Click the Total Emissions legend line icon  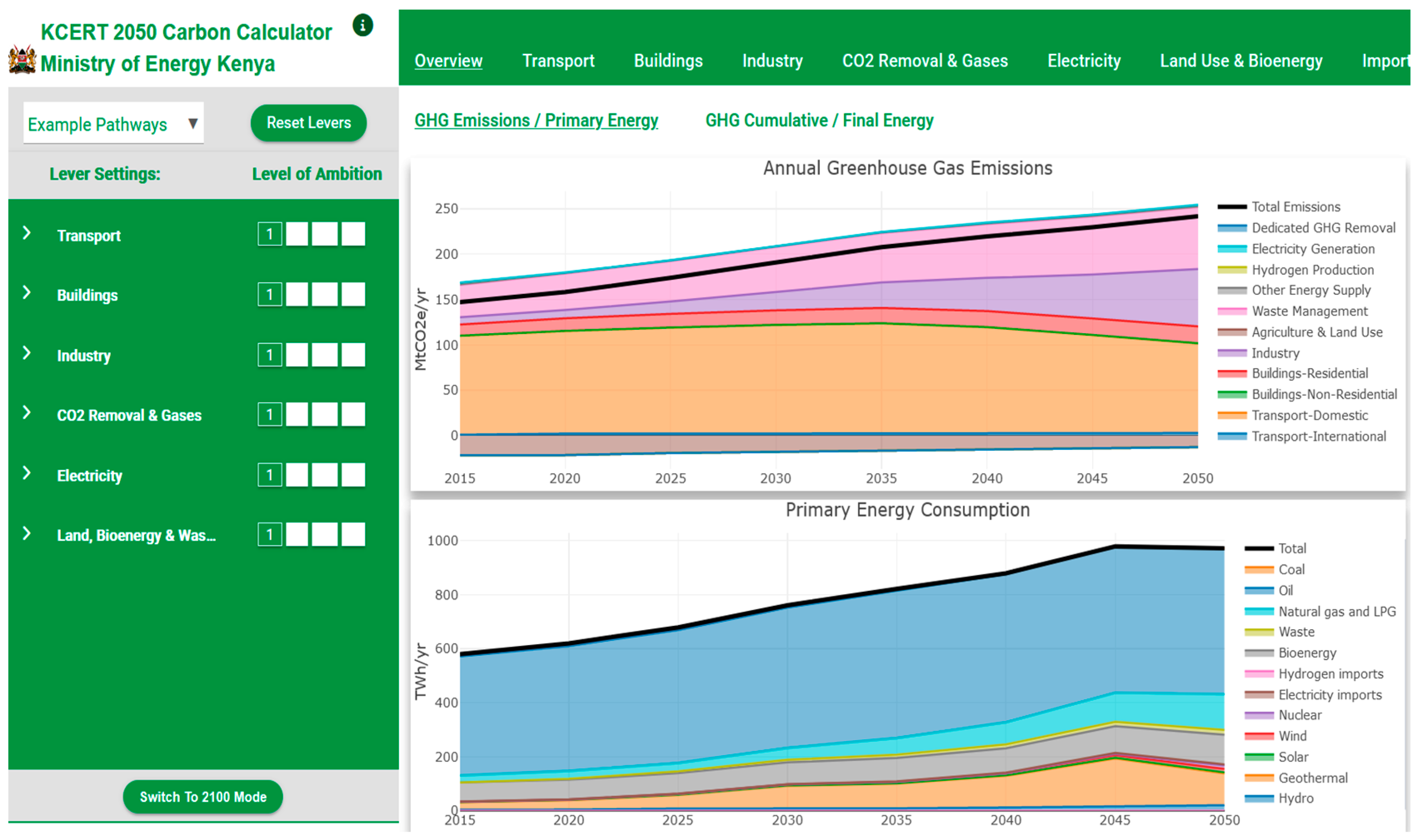[x=1232, y=207]
